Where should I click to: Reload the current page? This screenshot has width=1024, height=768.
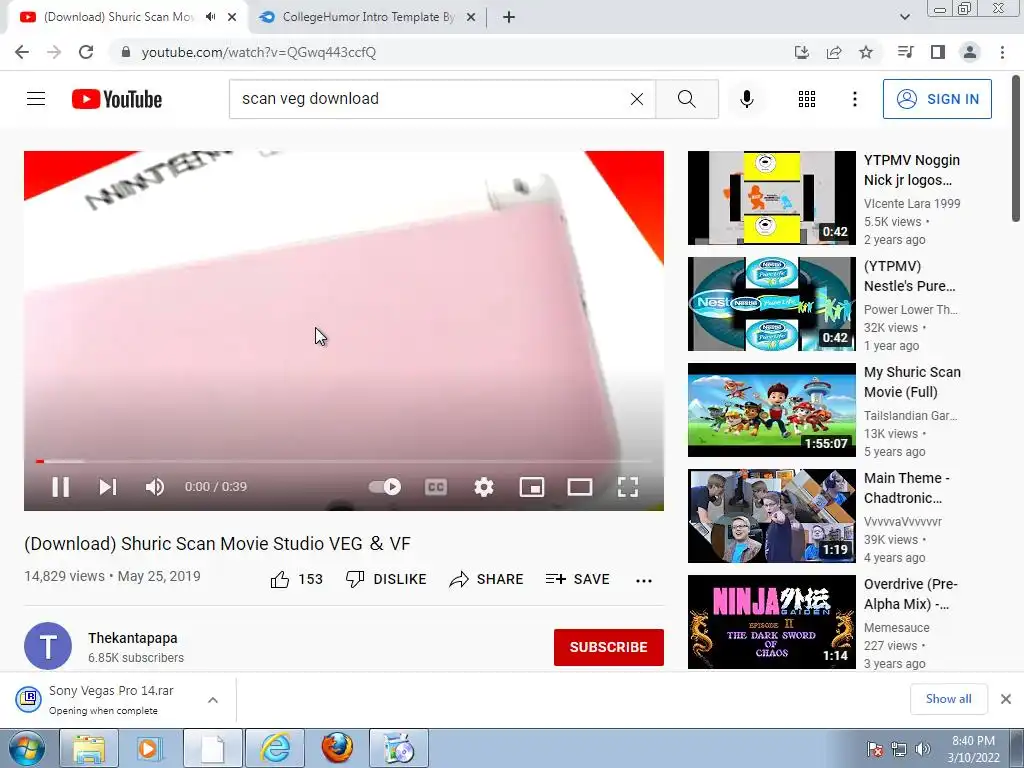[x=86, y=52]
